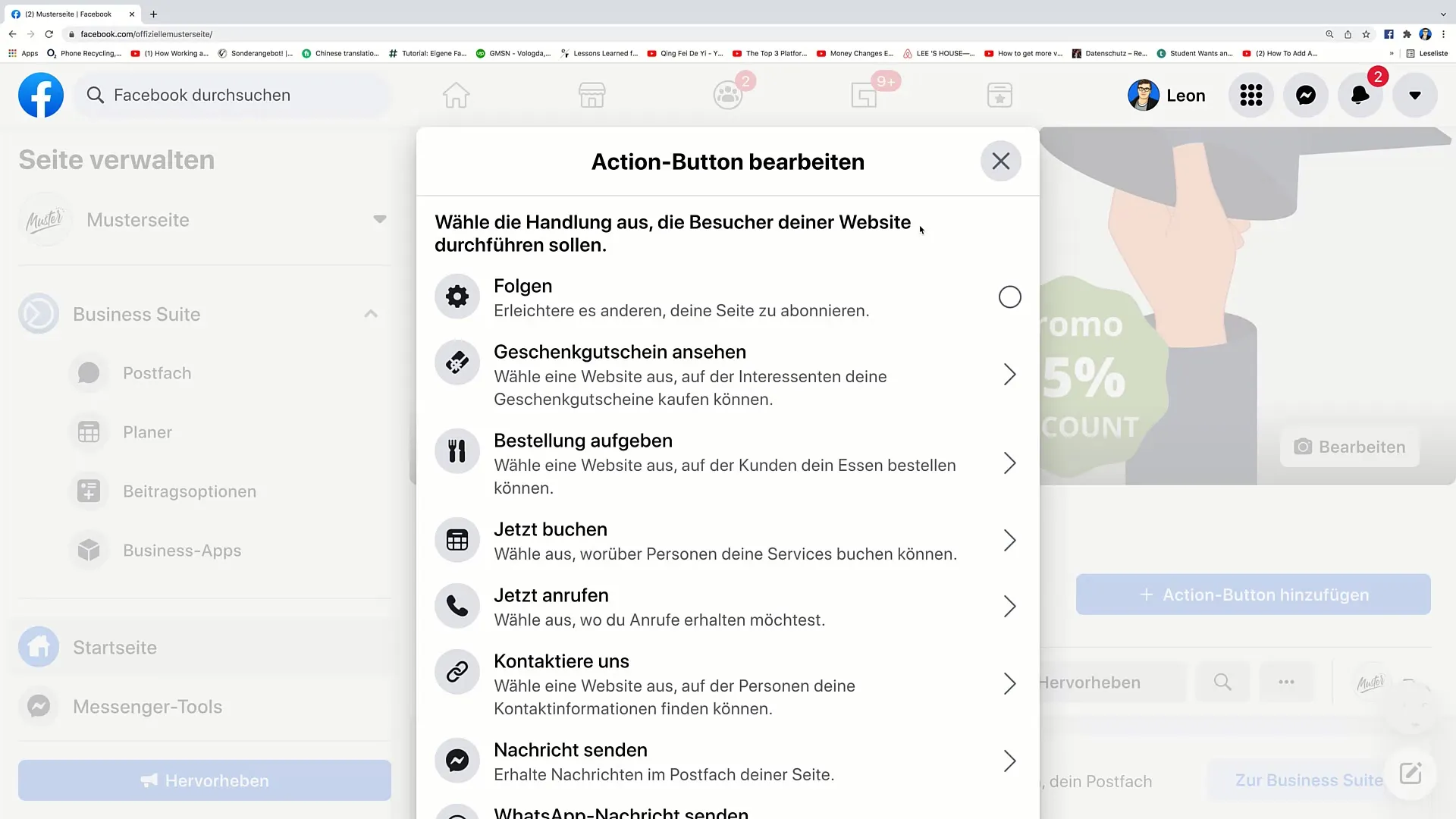Open the Apps bookmark

[x=23, y=53]
